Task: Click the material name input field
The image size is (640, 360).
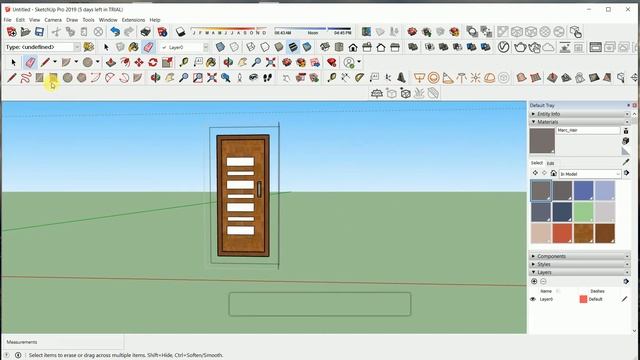Action: pyautogui.click(x=588, y=130)
